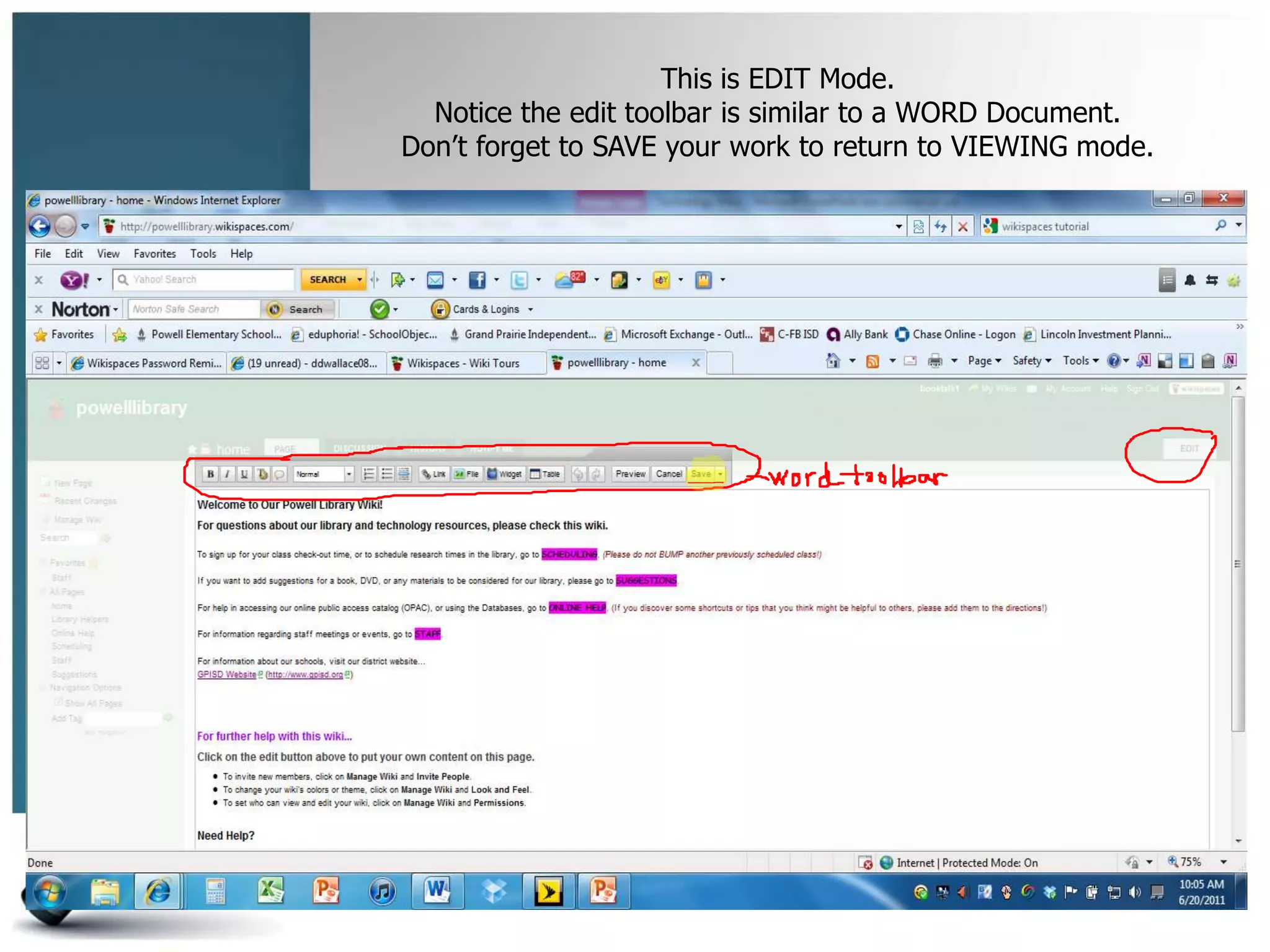Click the Widget toolbar icon

pyautogui.click(x=504, y=474)
